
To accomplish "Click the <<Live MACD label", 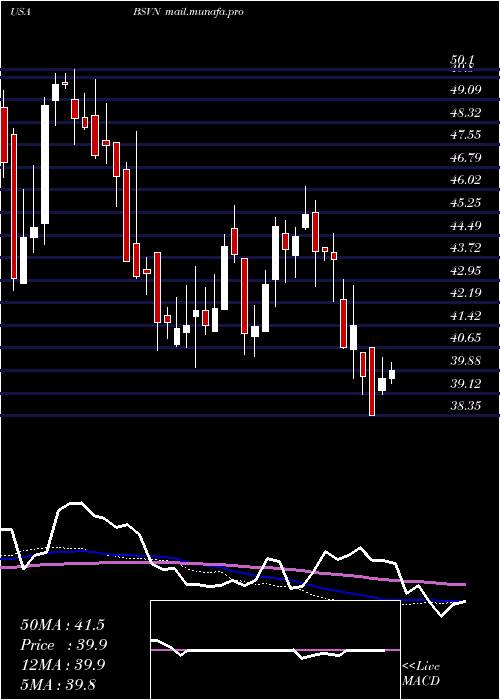I will (421, 673).
